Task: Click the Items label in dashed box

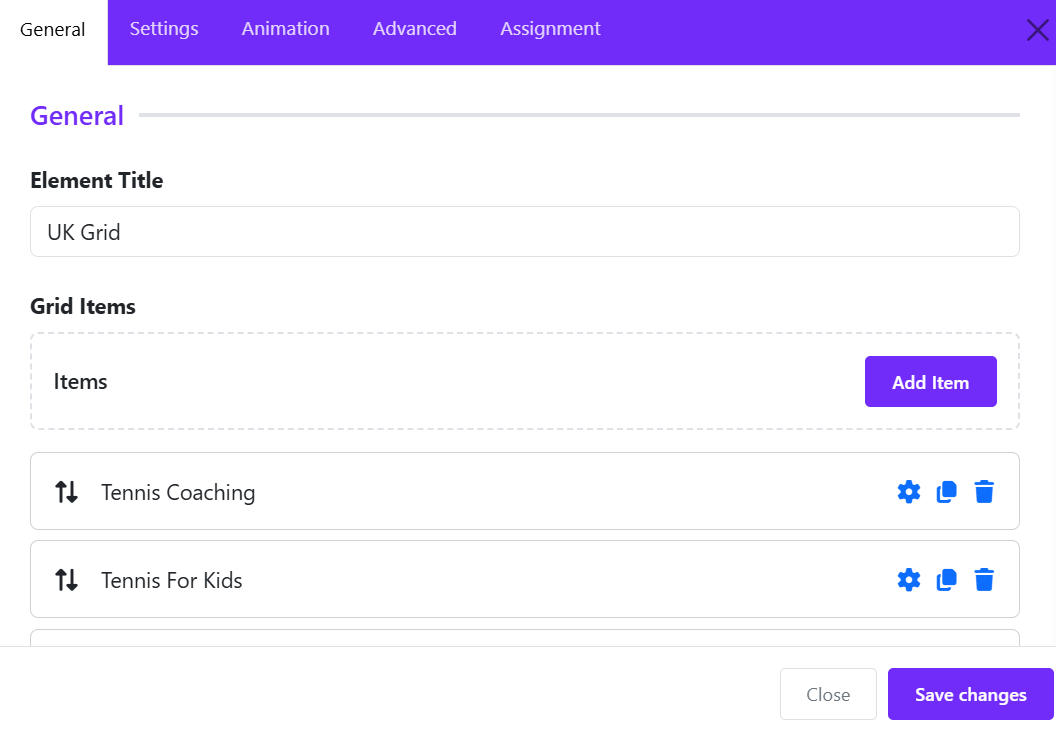Action: point(80,381)
